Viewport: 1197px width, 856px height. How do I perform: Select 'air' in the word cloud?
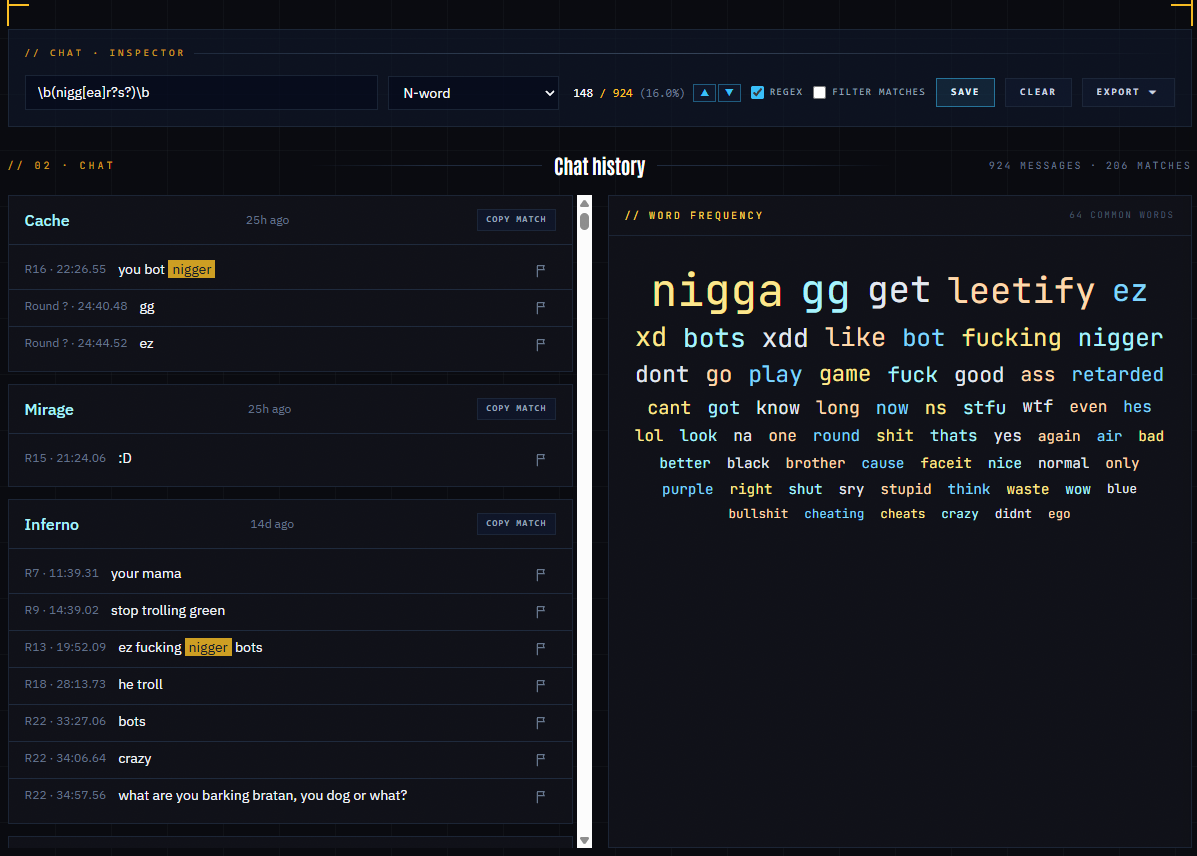tap(1109, 436)
